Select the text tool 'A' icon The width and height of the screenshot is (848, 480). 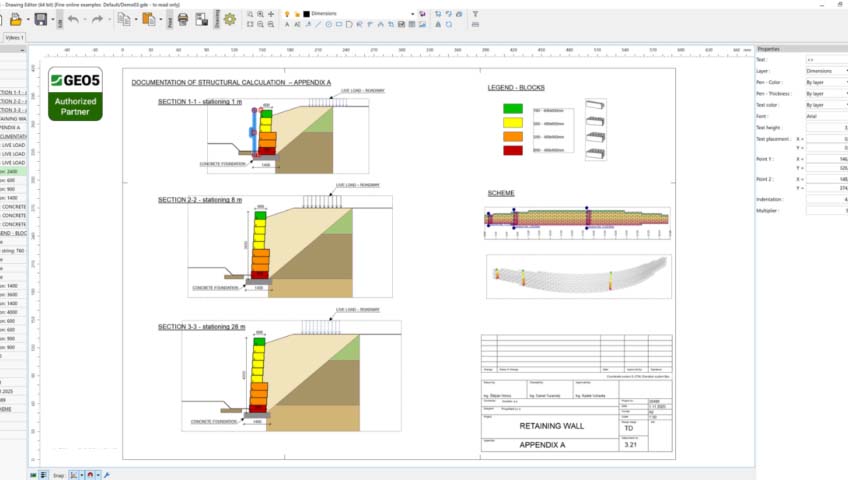tap(286, 24)
